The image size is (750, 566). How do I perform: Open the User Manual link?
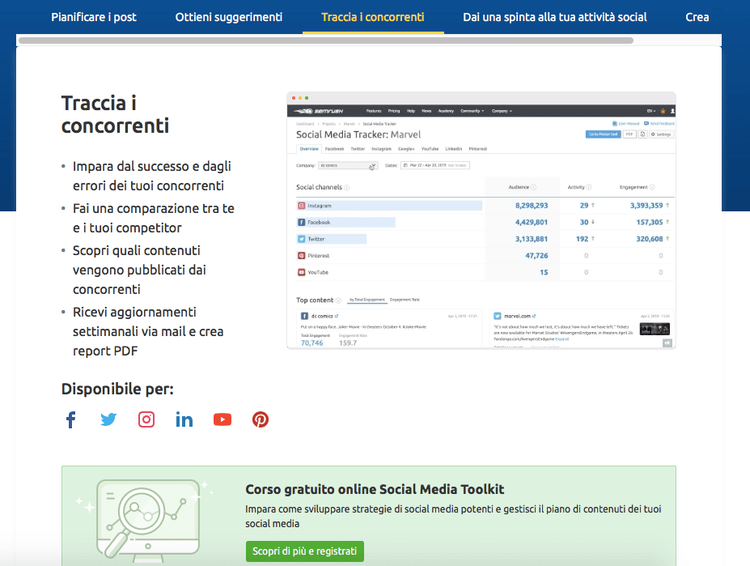(626, 123)
